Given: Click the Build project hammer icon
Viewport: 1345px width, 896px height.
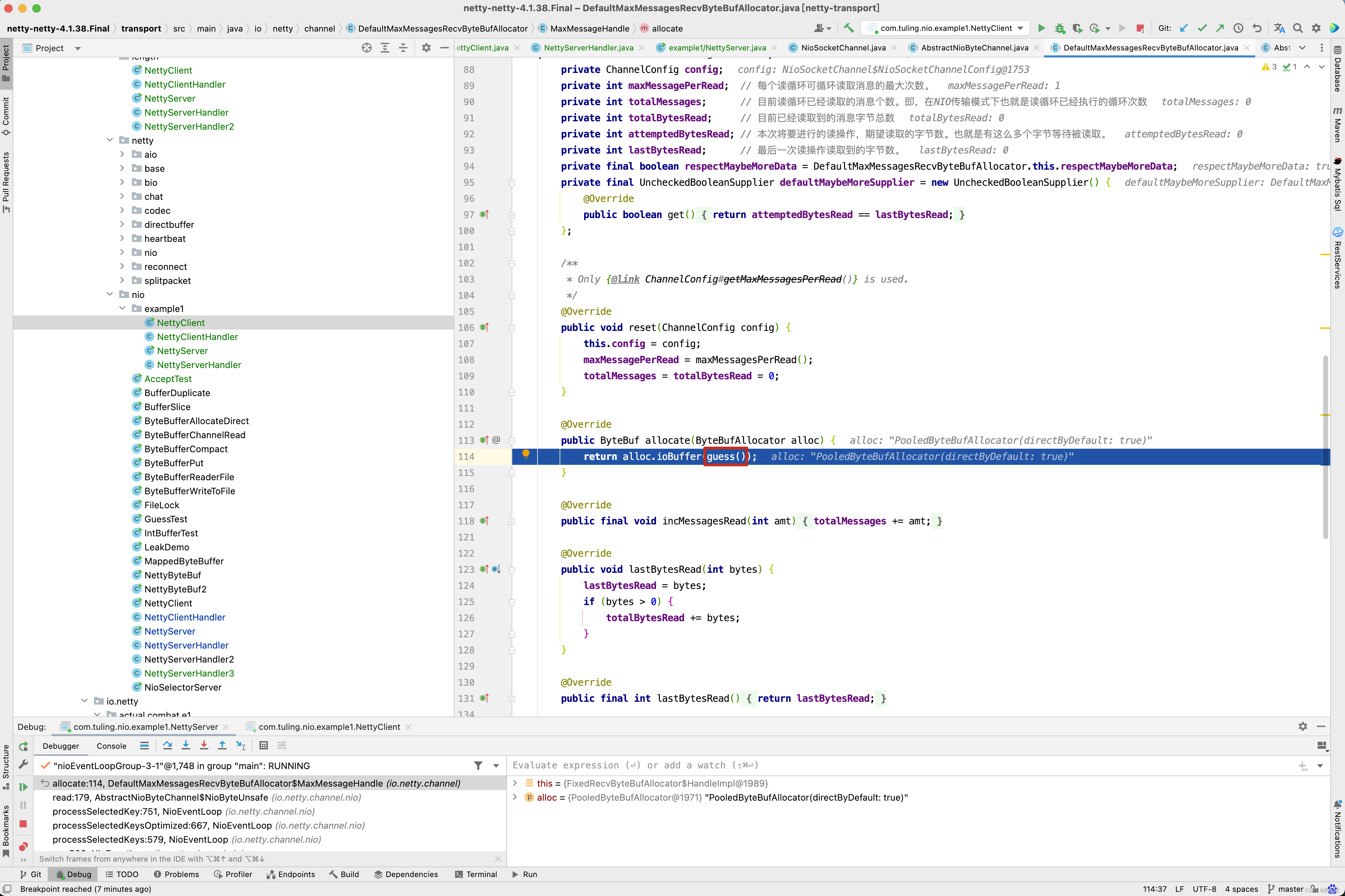Looking at the screenshot, I should tap(848, 28).
